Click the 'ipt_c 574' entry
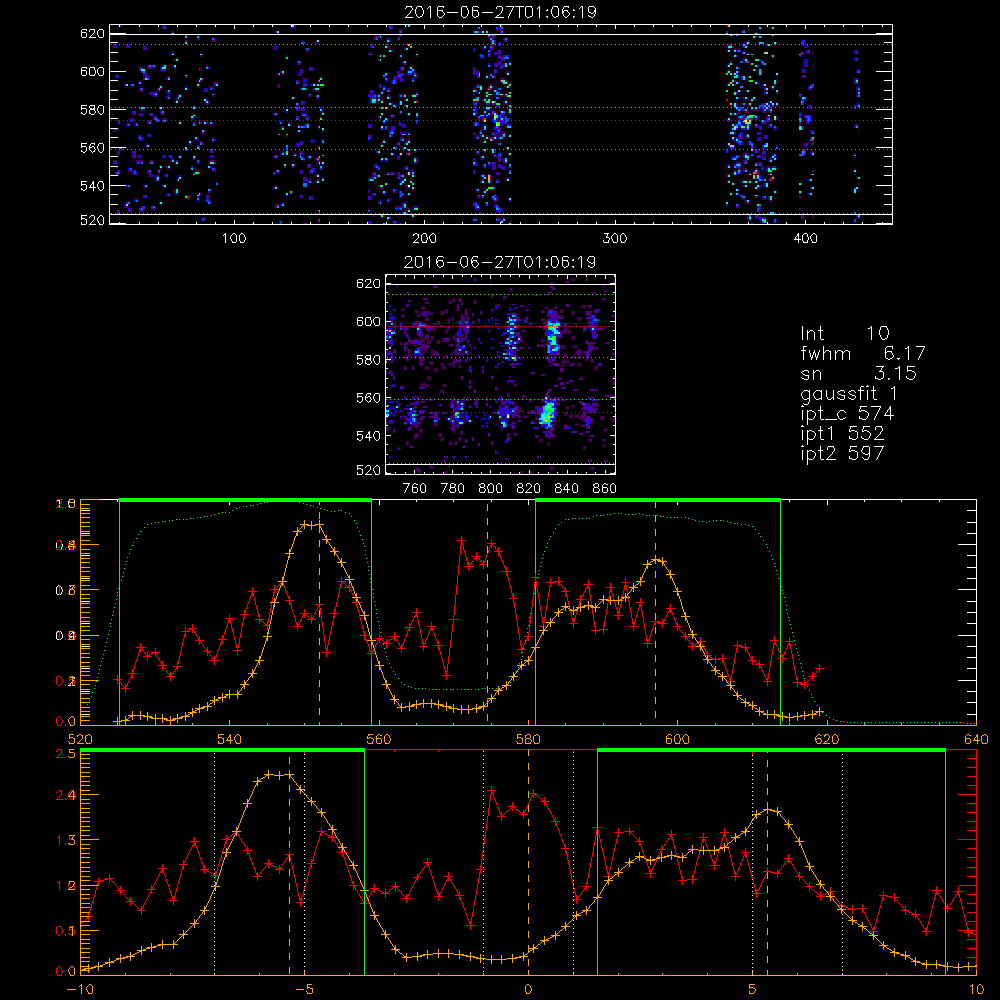 (x=847, y=415)
